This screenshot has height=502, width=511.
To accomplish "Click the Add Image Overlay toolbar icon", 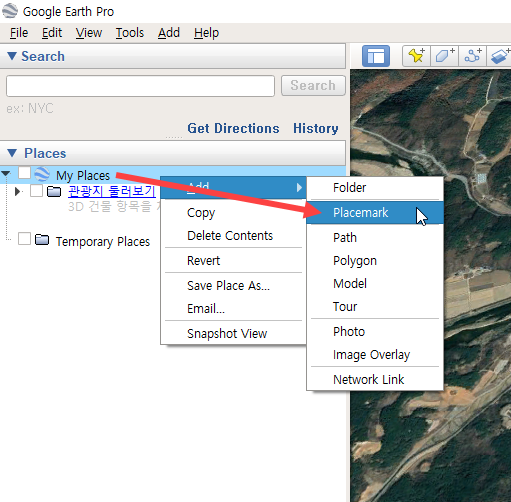I will [500, 56].
